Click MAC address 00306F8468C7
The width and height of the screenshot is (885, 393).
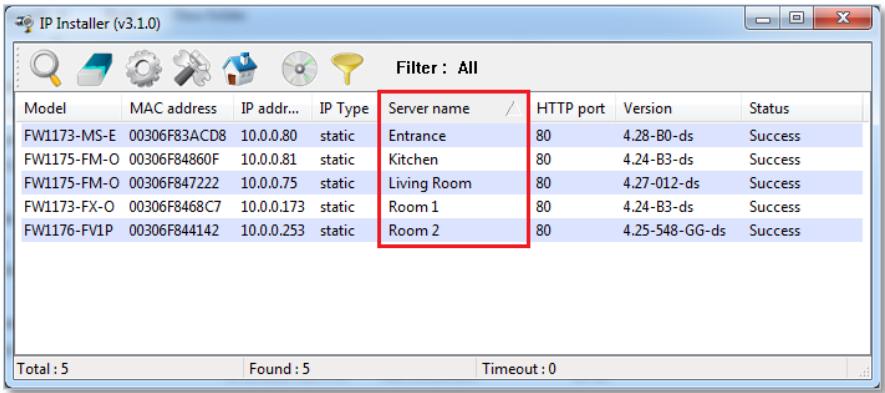tap(174, 207)
